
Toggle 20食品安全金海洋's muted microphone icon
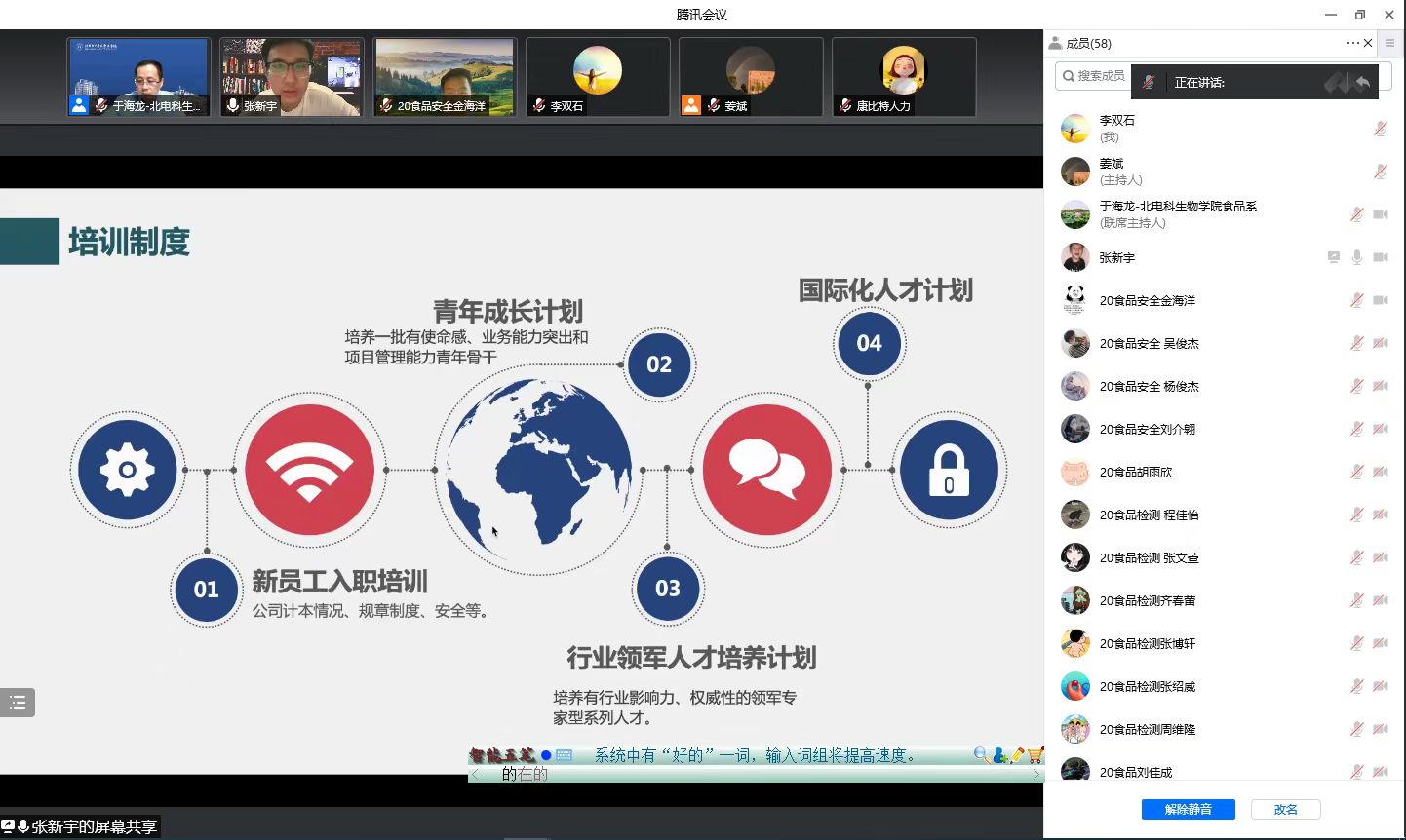pos(1356,300)
